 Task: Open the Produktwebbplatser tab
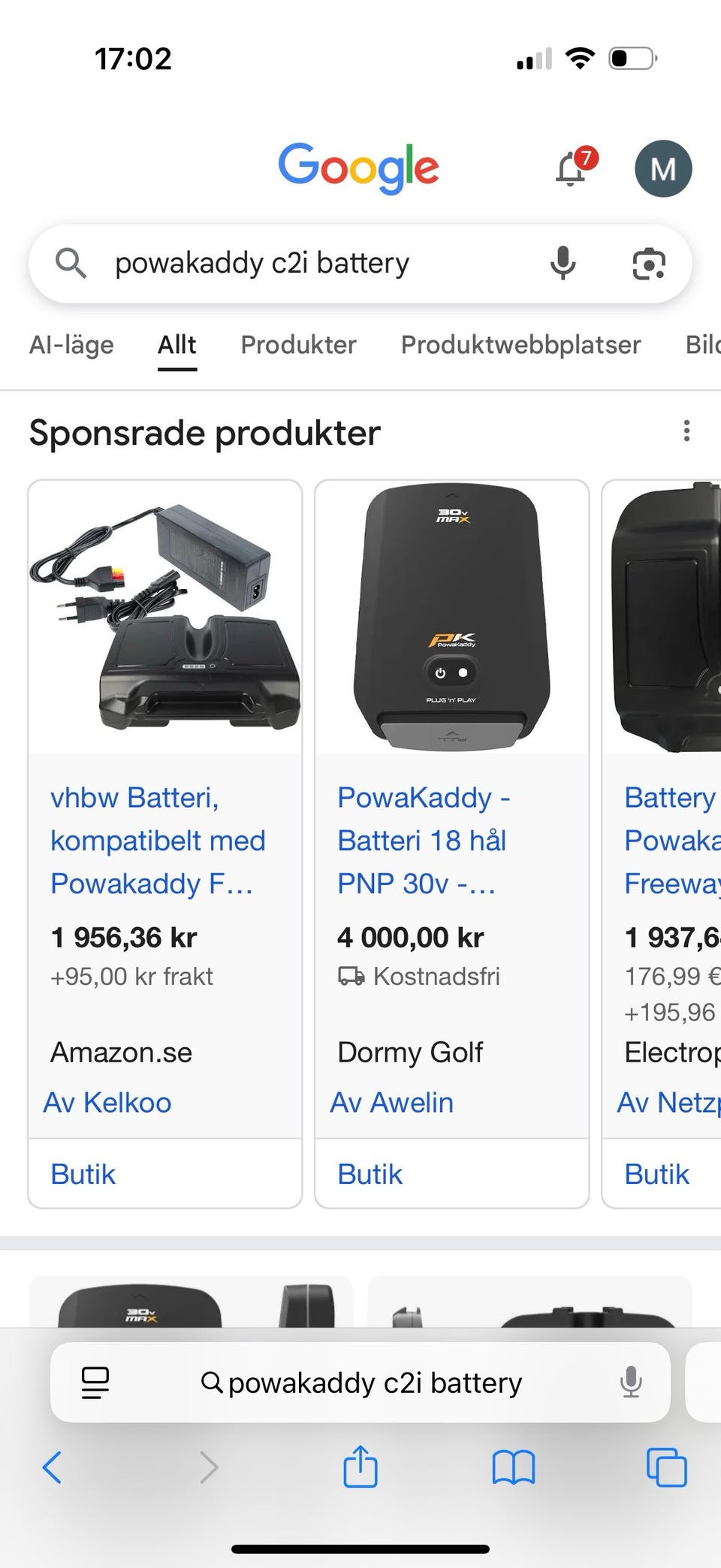[520, 345]
